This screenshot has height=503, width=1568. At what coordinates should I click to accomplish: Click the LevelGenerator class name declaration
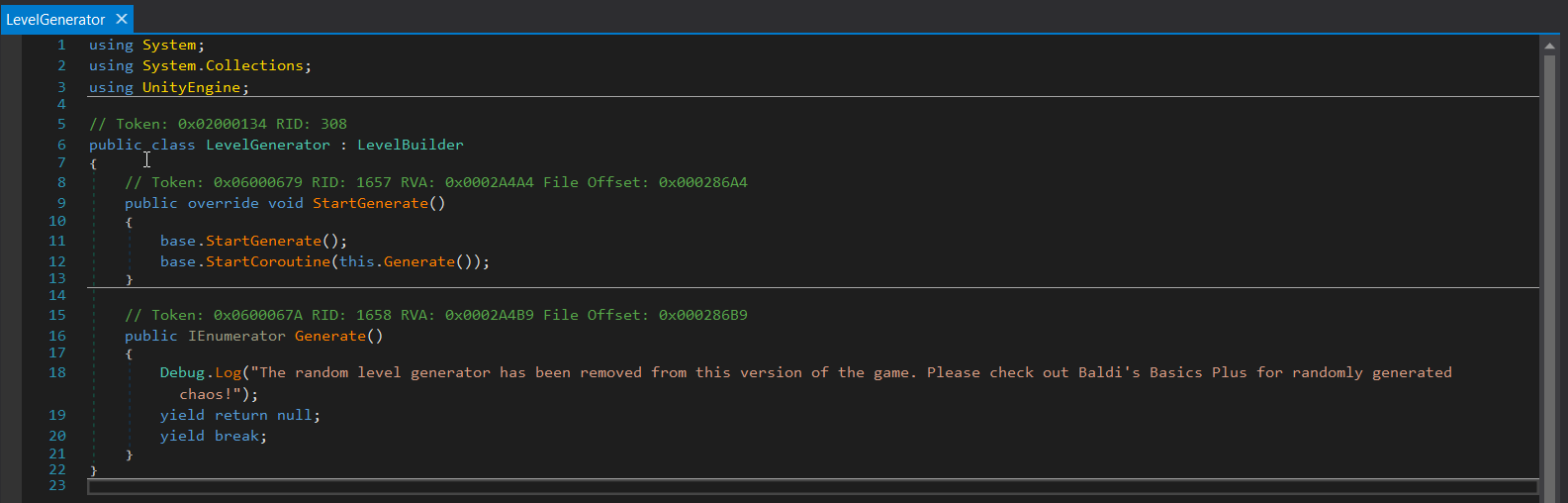[267, 145]
